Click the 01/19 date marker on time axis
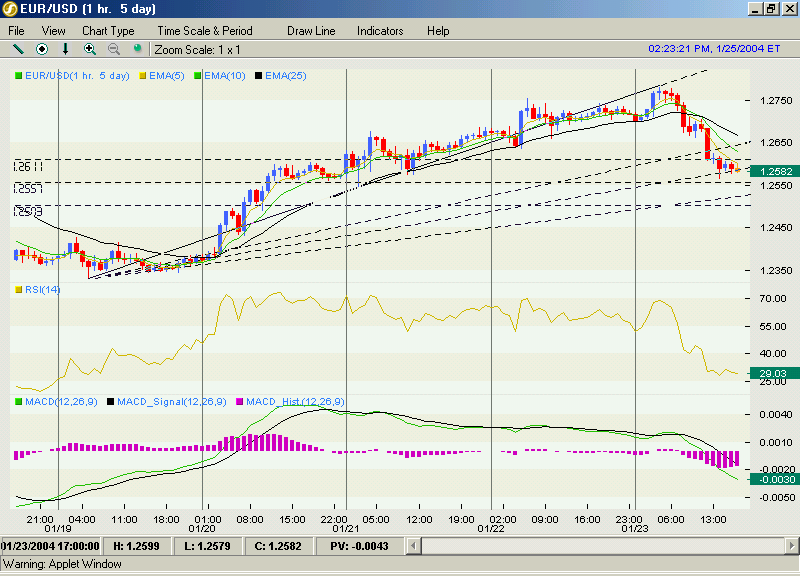This screenshot has width=800, height=576. (x=58, y=529)
